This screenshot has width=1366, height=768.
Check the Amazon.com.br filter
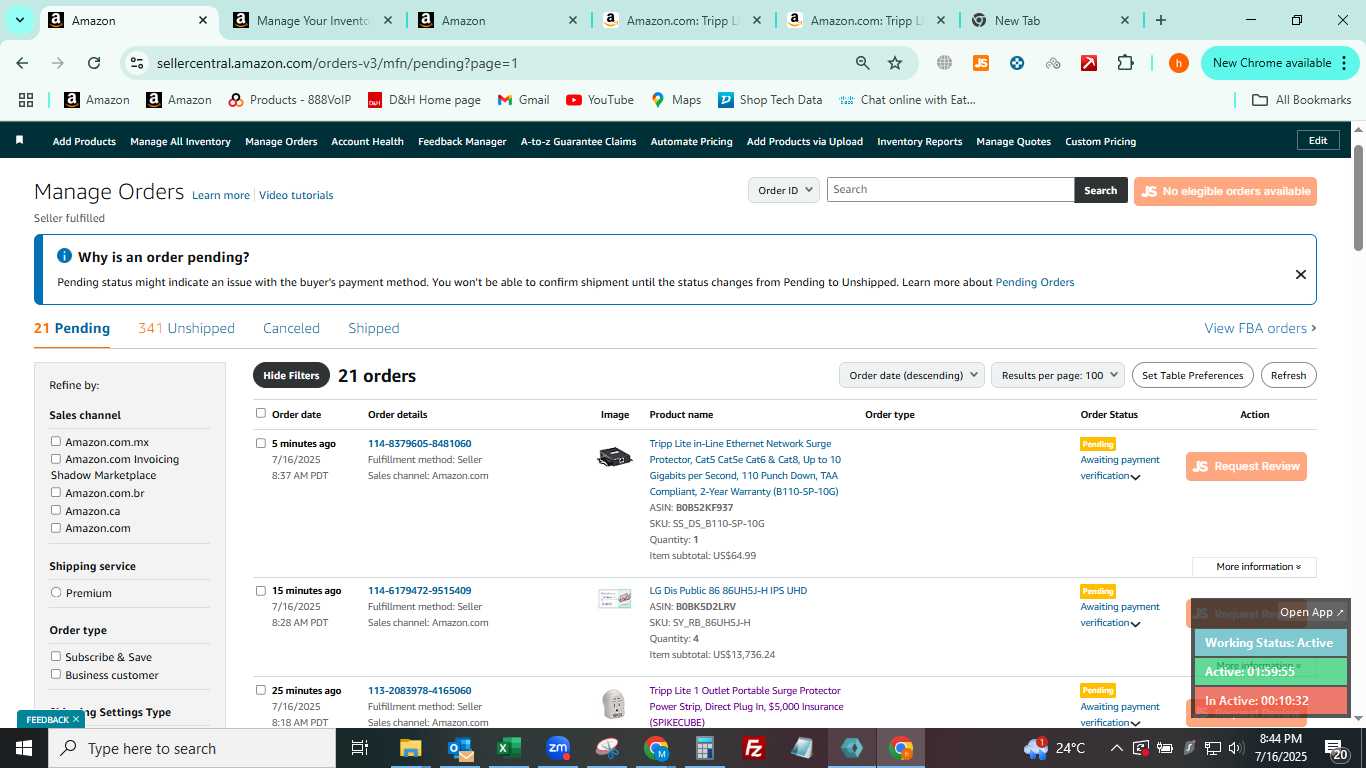(56, 492)
